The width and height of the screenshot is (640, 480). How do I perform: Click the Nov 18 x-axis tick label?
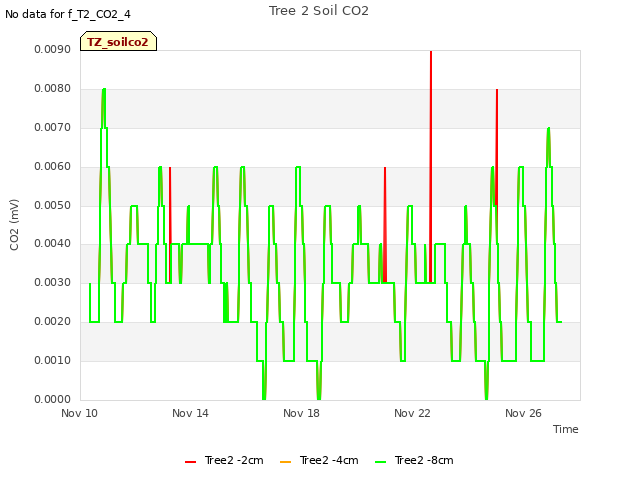(x=301, y=413)
